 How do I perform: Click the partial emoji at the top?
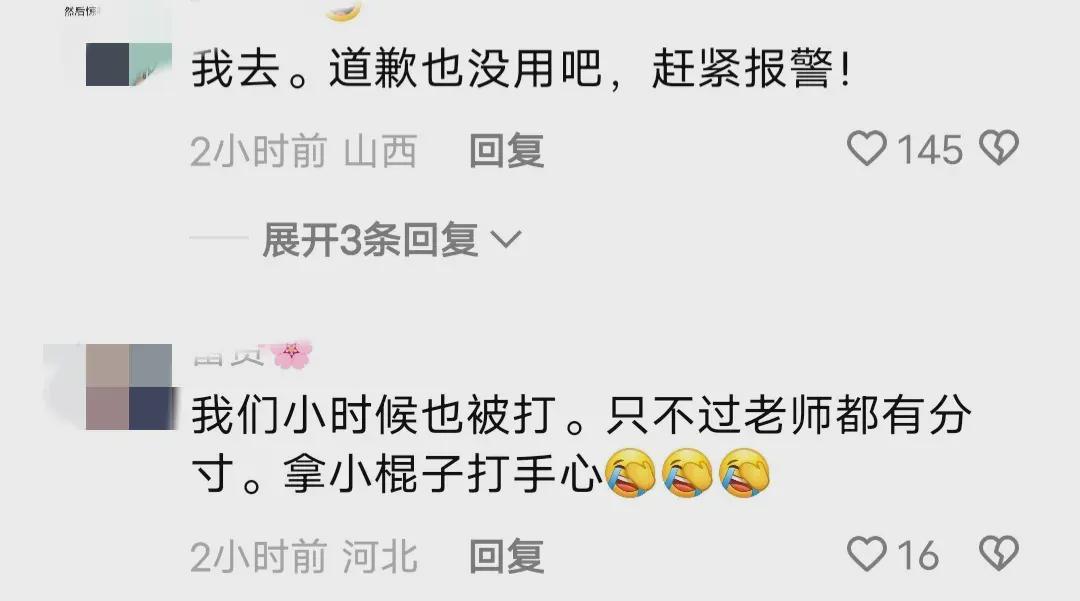(343, 10)
